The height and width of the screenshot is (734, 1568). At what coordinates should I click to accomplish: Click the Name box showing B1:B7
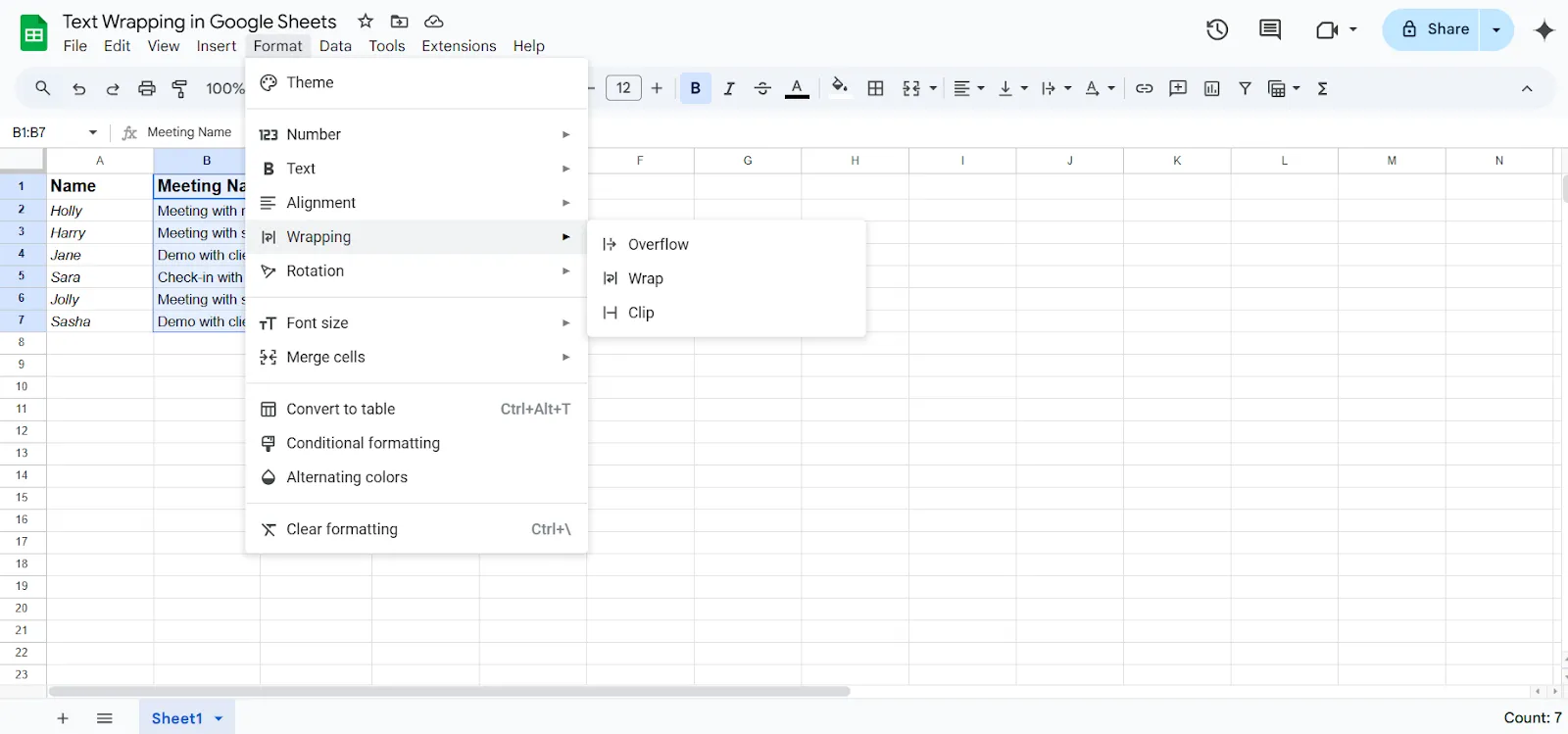[46, 132]
